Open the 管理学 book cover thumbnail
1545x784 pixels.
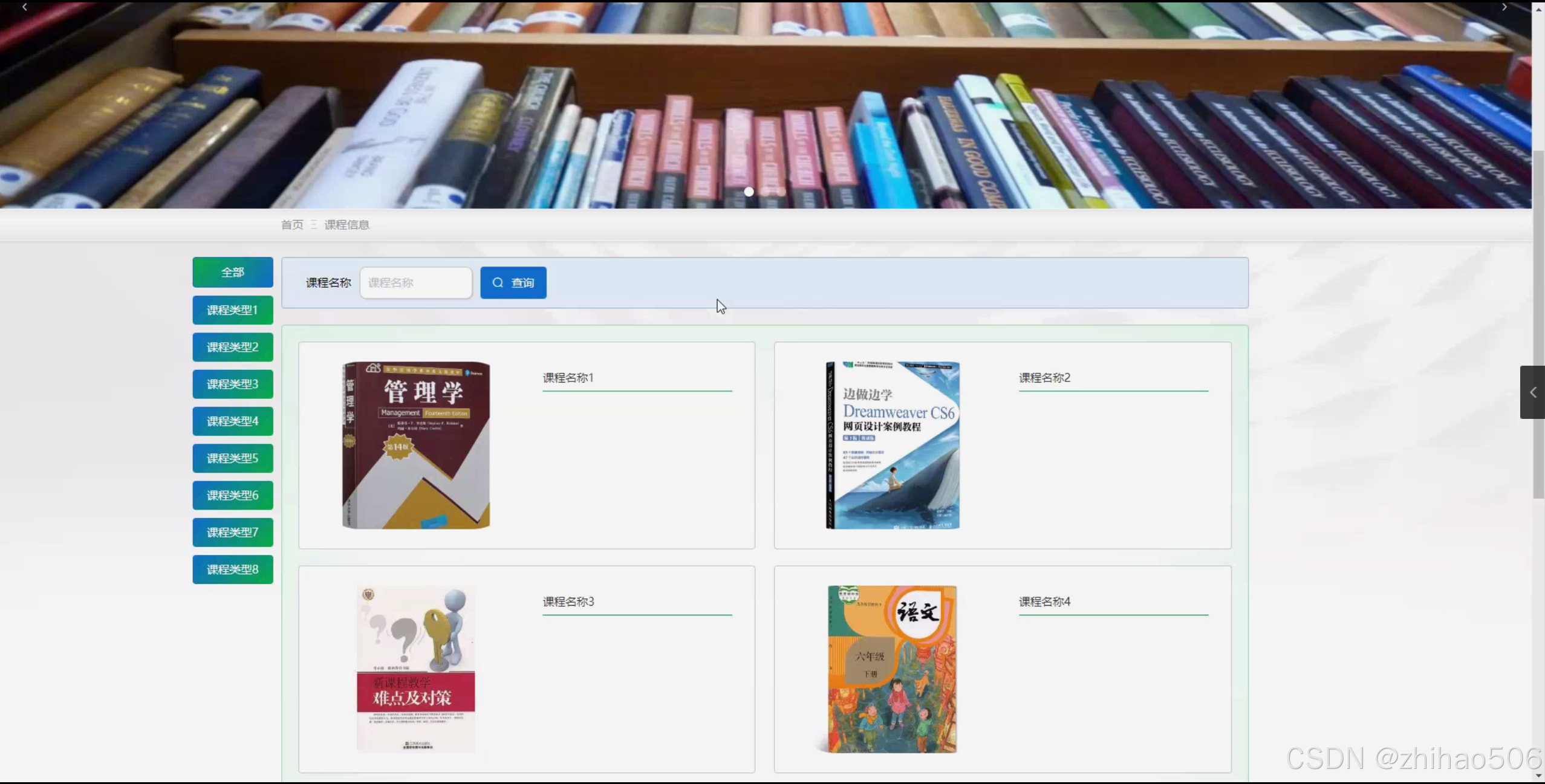coord(416,445)
